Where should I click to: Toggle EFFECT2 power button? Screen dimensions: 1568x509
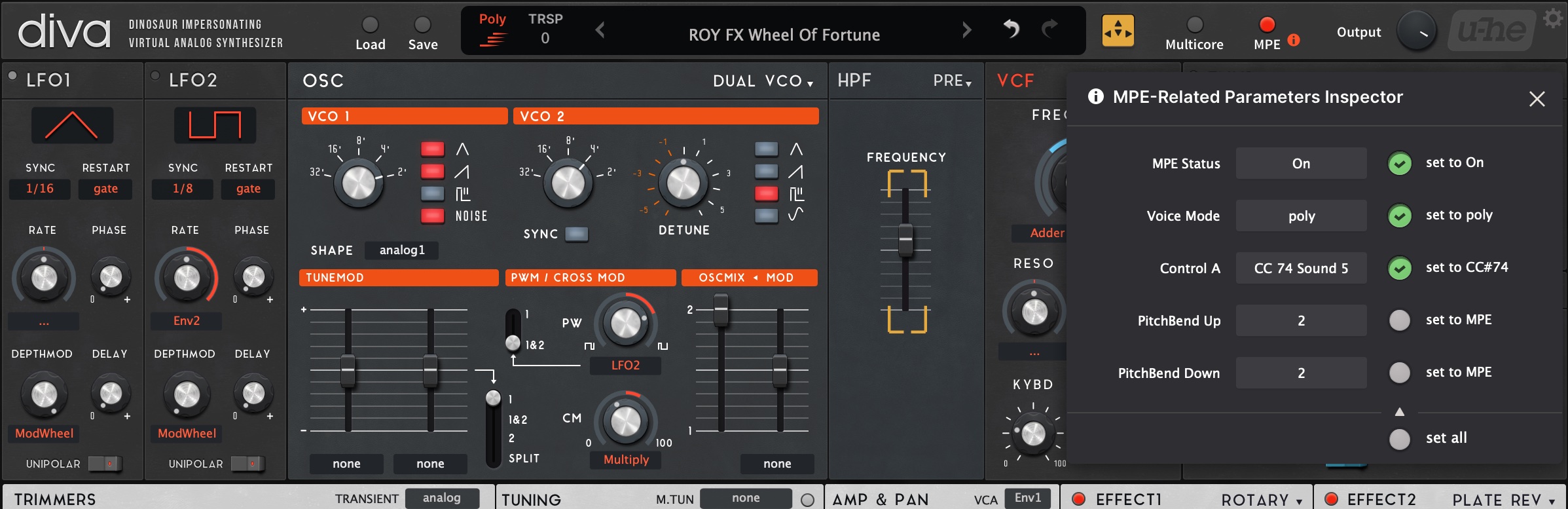point(1331,499)
